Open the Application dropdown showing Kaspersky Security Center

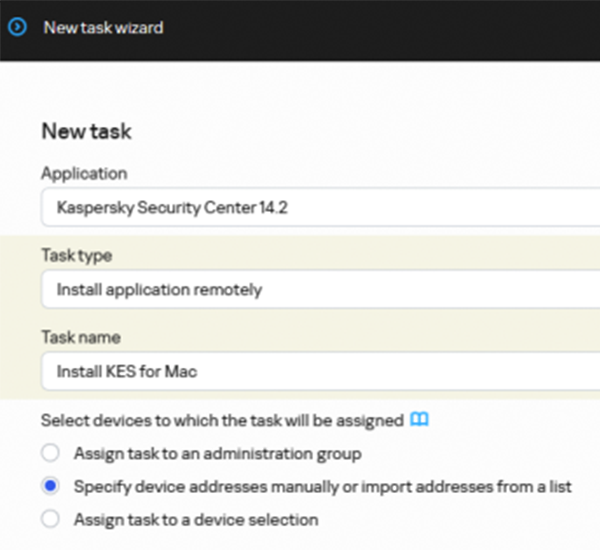(321, 207)
